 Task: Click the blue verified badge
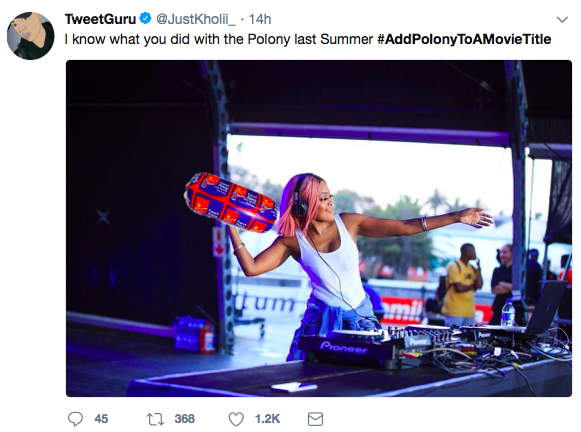pyautogui.click(x=145, y=18)
